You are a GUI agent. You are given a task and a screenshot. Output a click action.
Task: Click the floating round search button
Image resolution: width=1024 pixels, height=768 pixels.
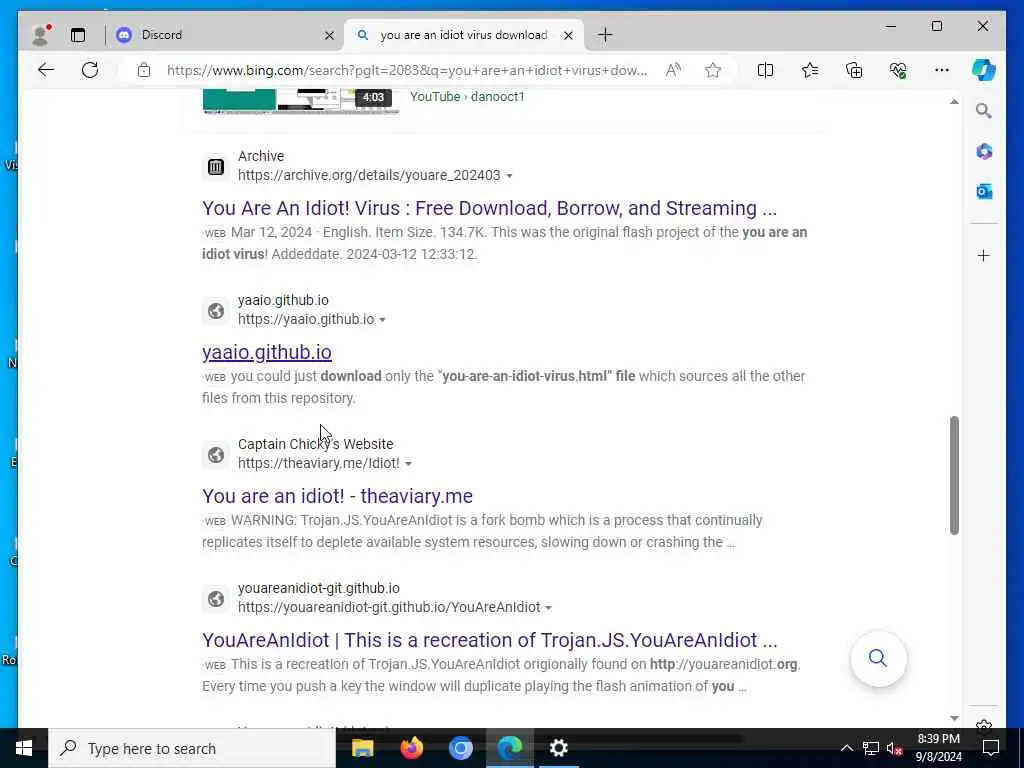tap(878, 658)
